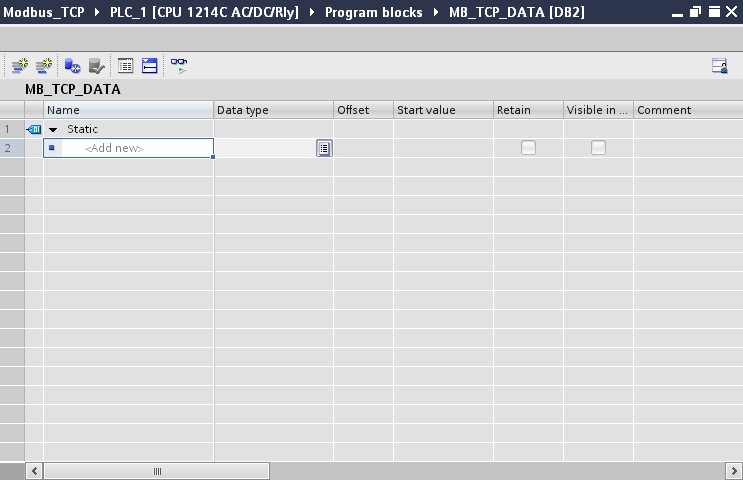Viewport: 743px width, 480px height.
Task: Click Program blocks in the breadcrumb
Action: [x=373, y=12]
